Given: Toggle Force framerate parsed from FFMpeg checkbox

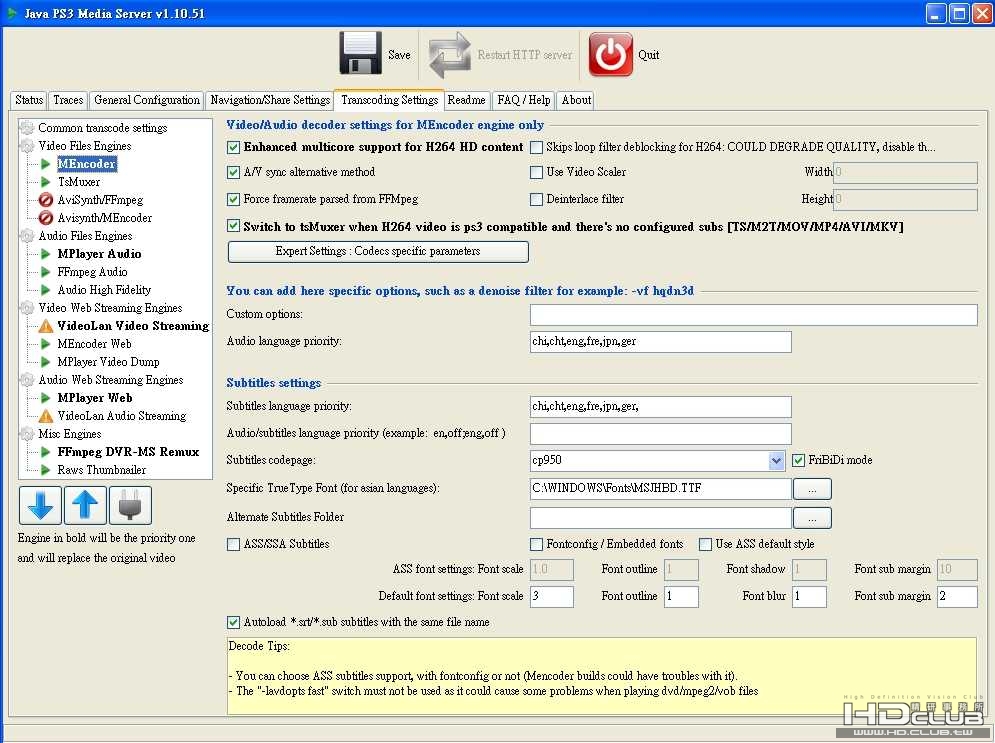Looking at the screenshot, I should click(234, 199).
